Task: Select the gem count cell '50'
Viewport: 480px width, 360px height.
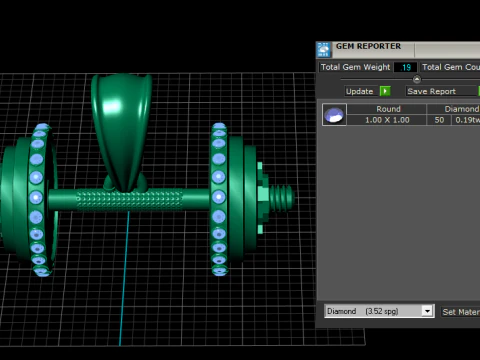Action: pyautogui.click(x=439, y=120)
